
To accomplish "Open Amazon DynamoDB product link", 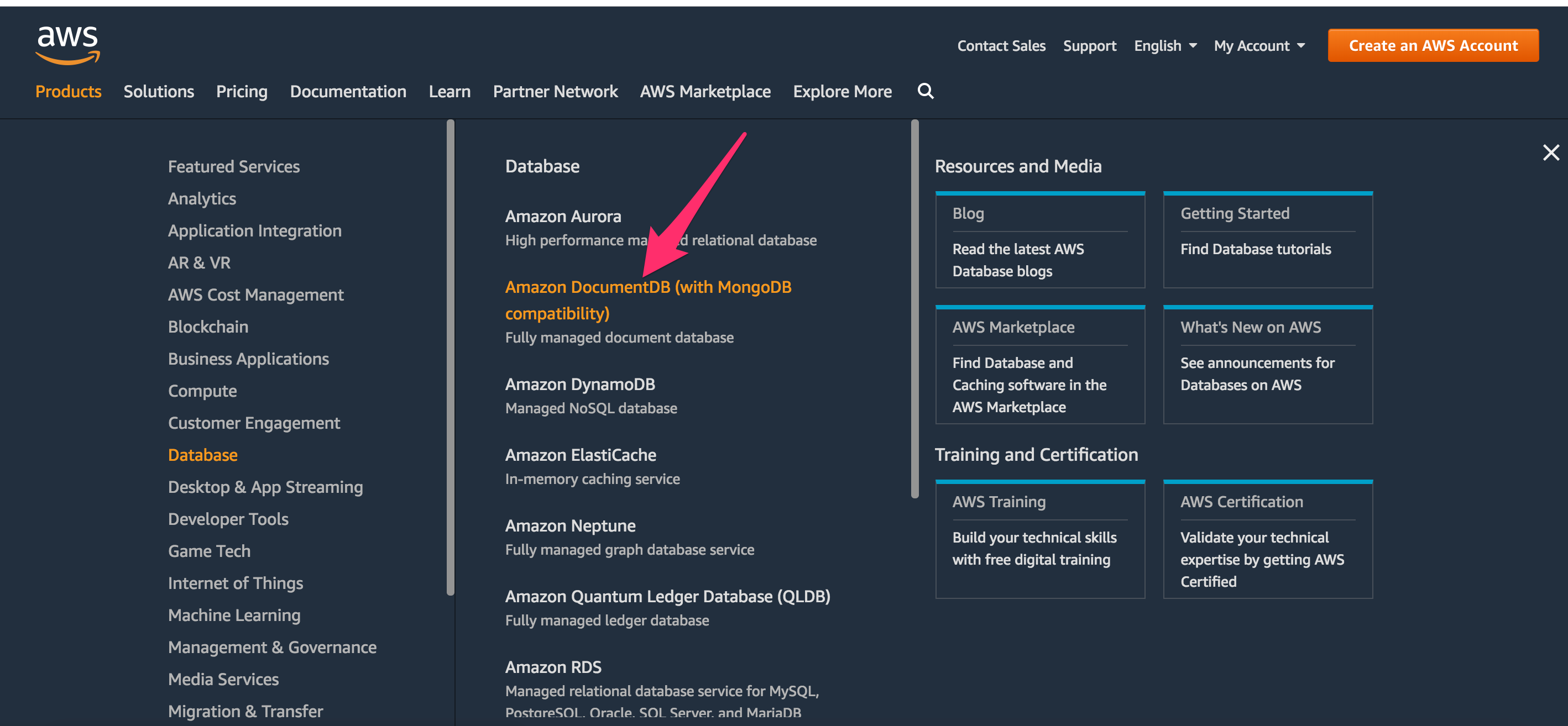I will click(x=580, y=385).
